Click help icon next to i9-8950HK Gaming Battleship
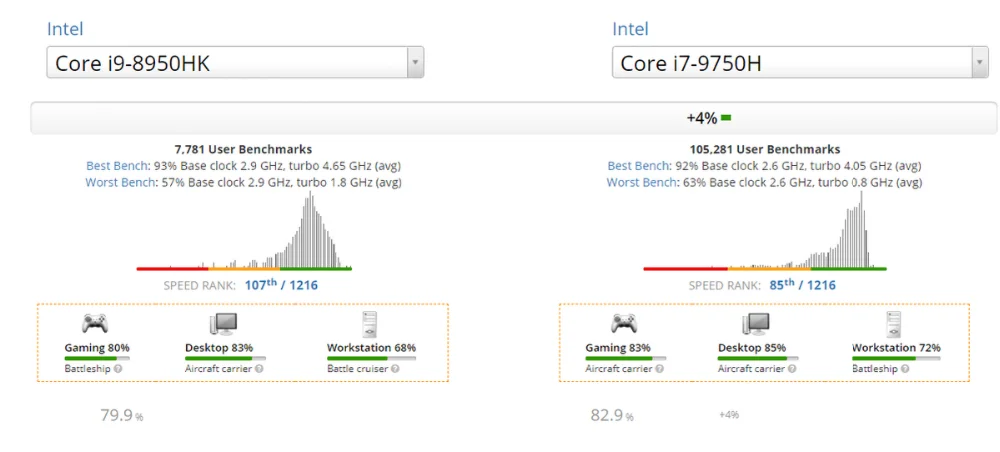 click(118, 369)
